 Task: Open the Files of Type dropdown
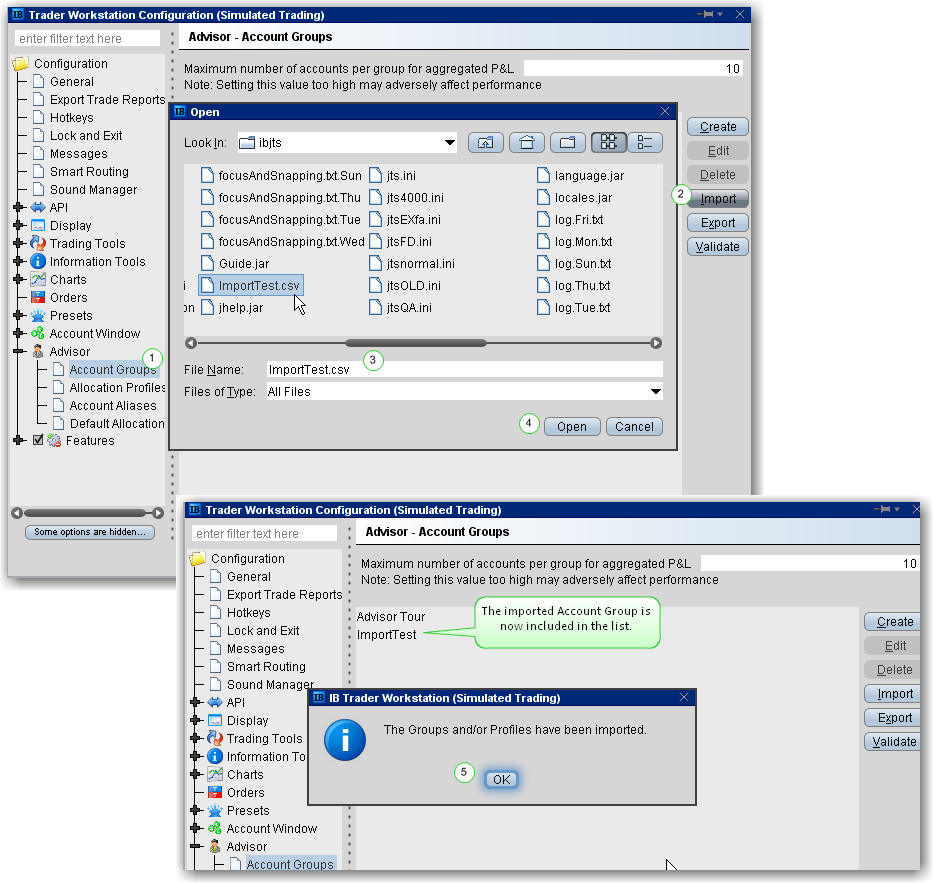655,392
